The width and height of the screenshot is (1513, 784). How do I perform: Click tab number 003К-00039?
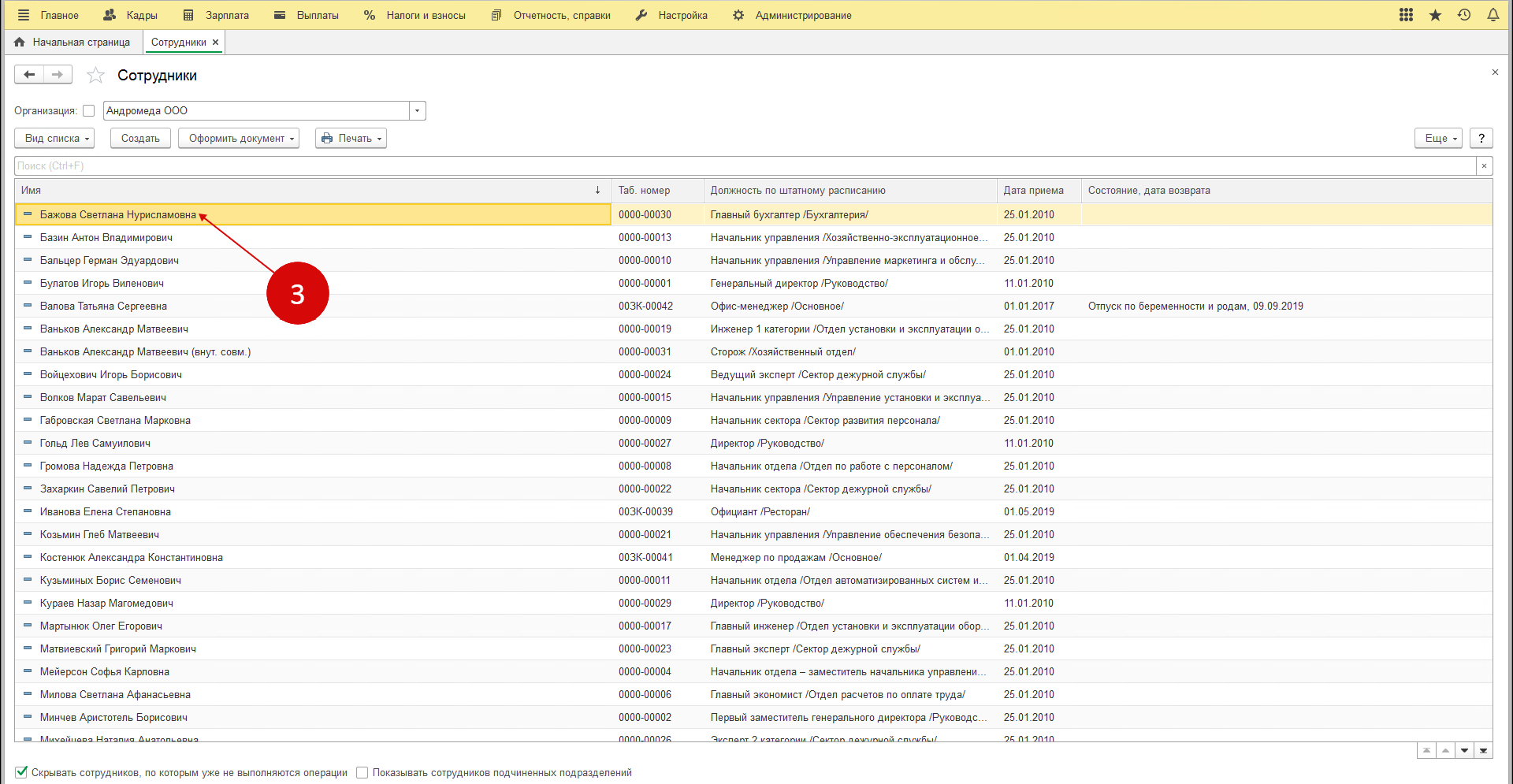tap(645, 511)
